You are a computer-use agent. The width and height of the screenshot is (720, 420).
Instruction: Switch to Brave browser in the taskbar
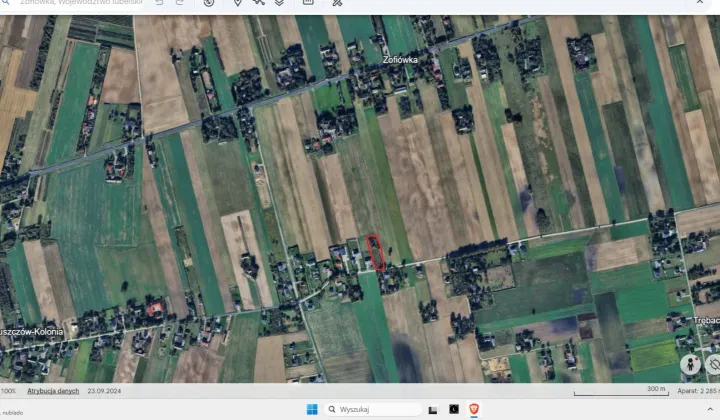tap(474, 409)
